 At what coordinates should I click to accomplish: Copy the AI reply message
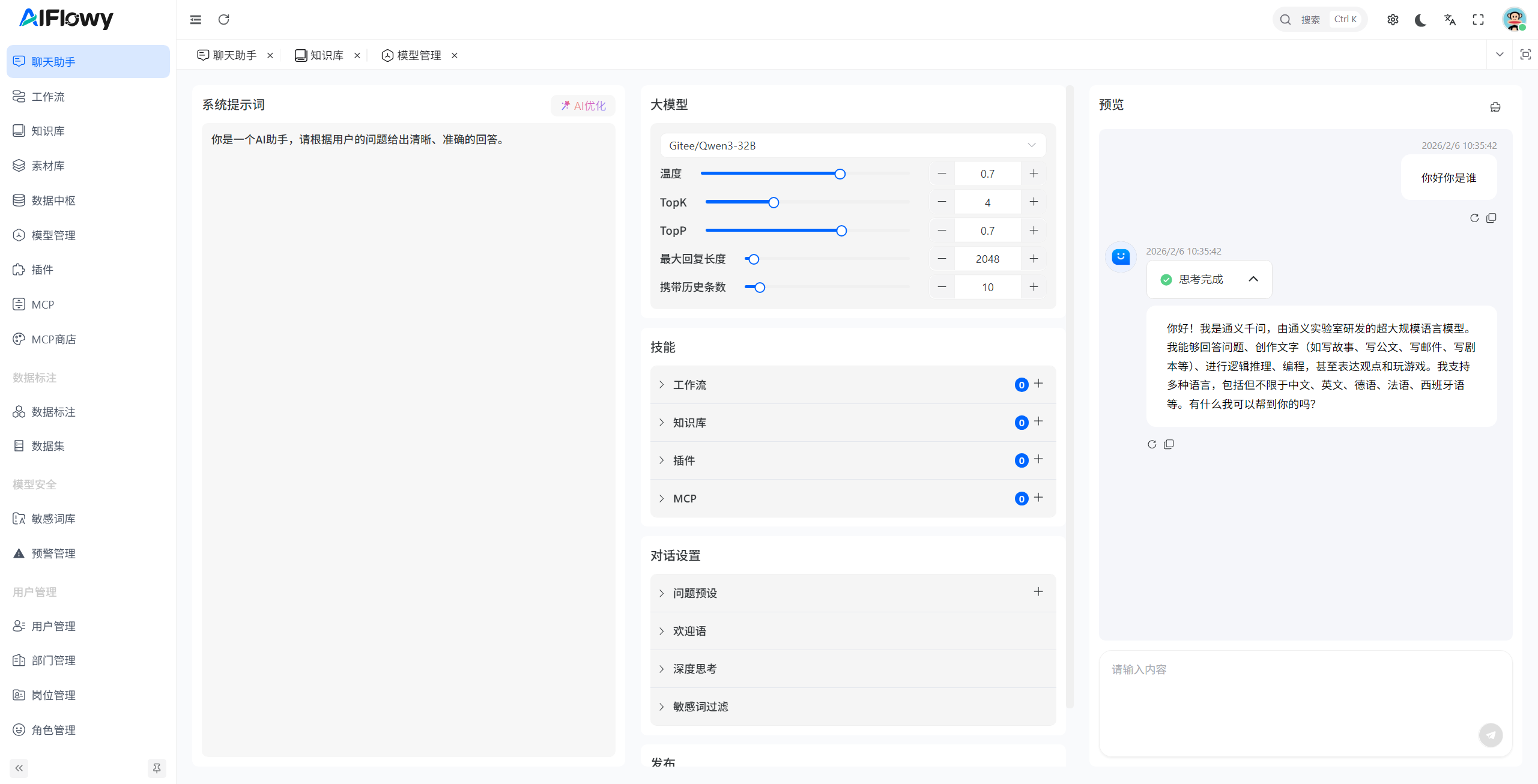(1169, 444)
